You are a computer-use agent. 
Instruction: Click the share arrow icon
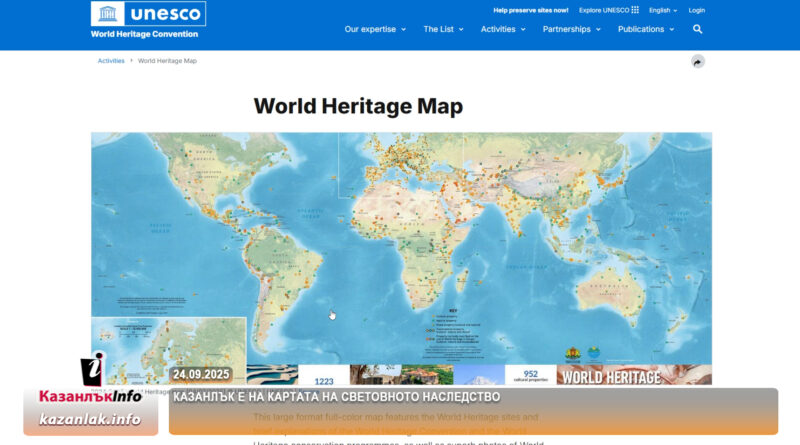point(698,61)
